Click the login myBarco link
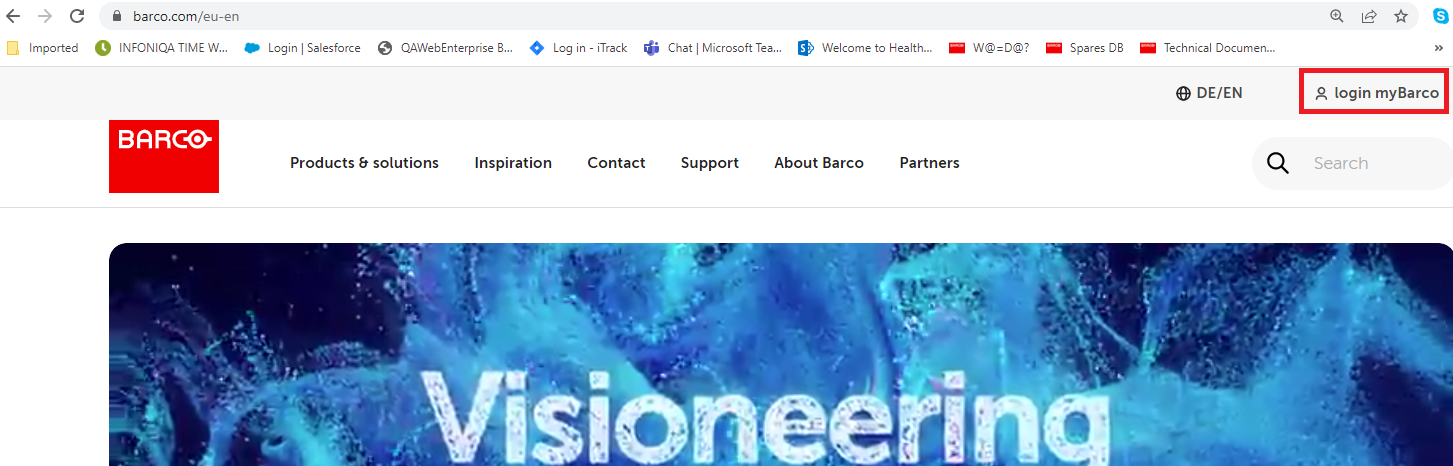 (x=1376, y=93)
